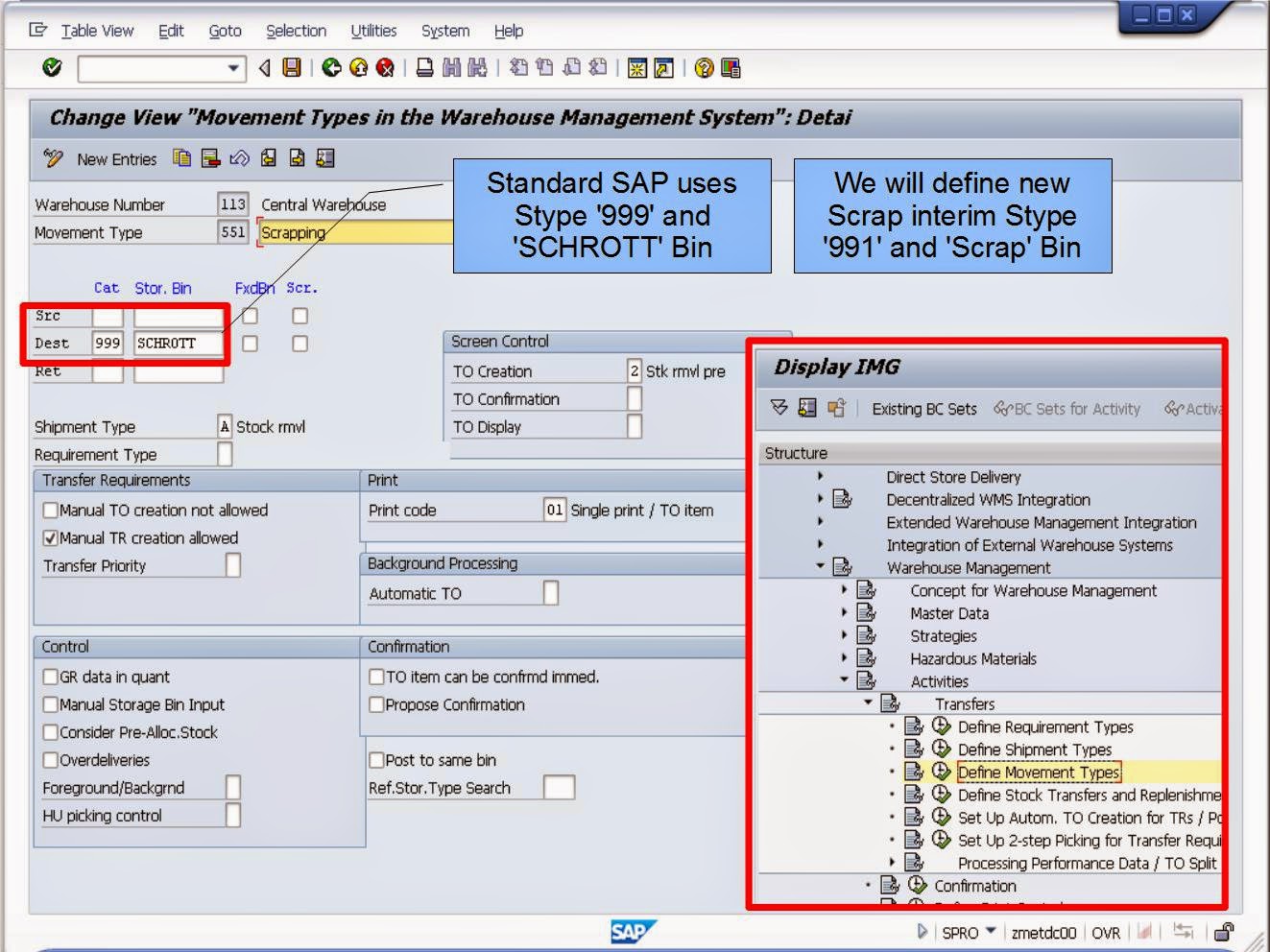
Task: Select the Define Movement Types tree entry
Action: [x=1039, y=772]
